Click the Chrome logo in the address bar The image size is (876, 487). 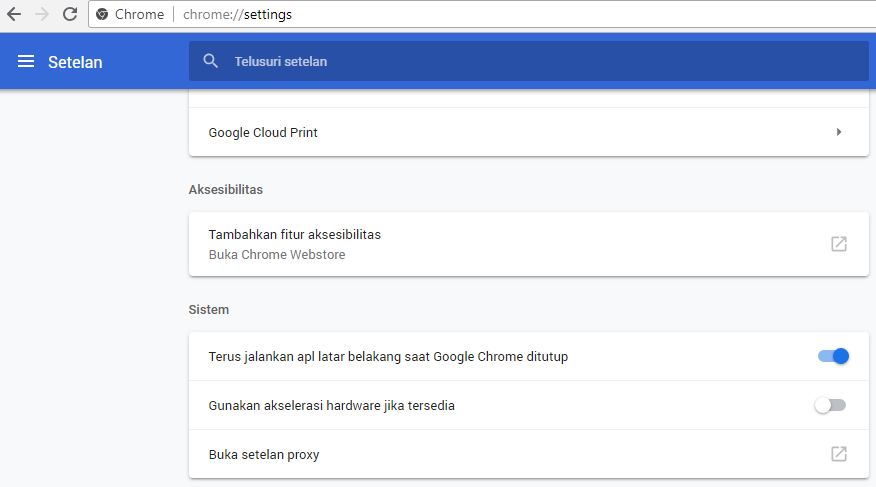coord(102,15)
